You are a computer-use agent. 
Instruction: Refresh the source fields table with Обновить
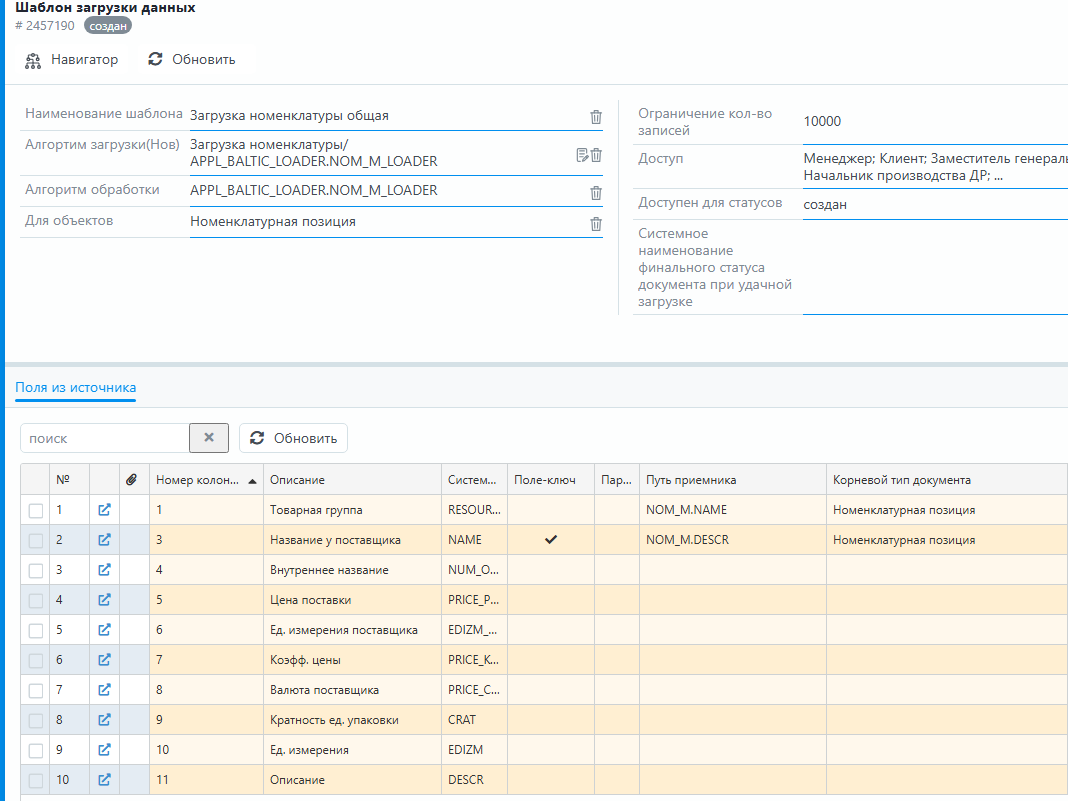pyautogui.click(x=293, y=438)
